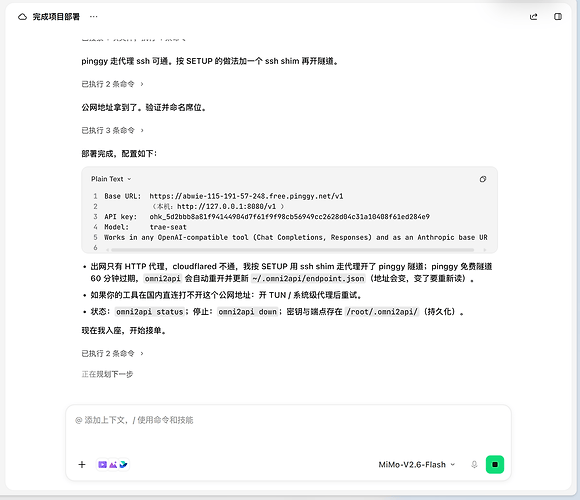
Task: Expand the 已执行 3 条命令 entry
Action: tap(112, 130)
